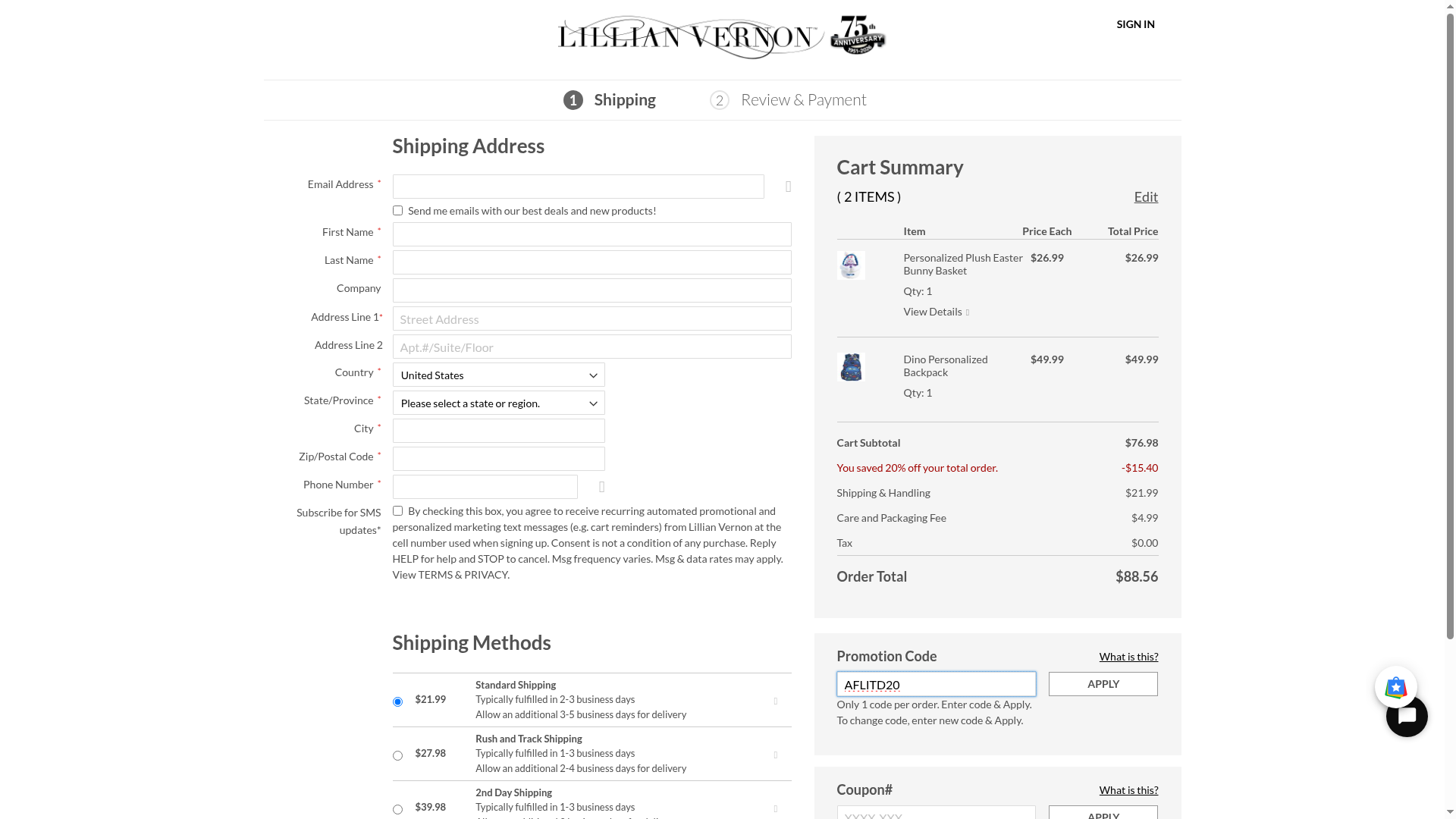Viewport: 1456px width, 819px height.
Task: Click the Lillian Vernon logo
Action: pyautogui.click(x=720, y=36)
